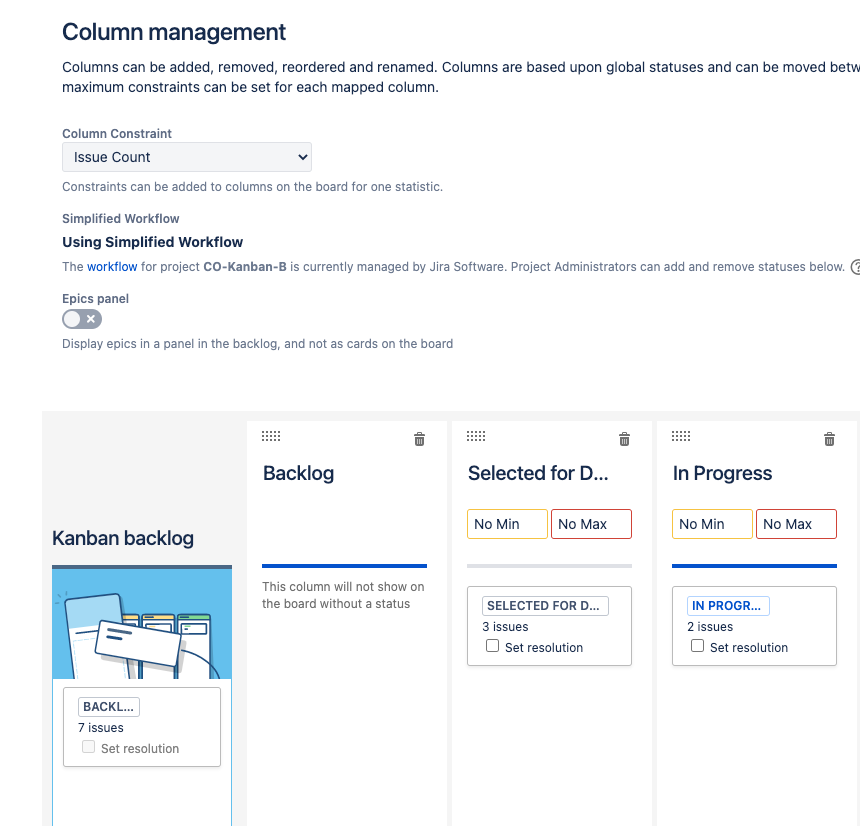The height and width of the screenshot is (826, 860).
Task: Click trash icon on Selected for Development column
Action: pyautogui.click(x=624, y=439)
